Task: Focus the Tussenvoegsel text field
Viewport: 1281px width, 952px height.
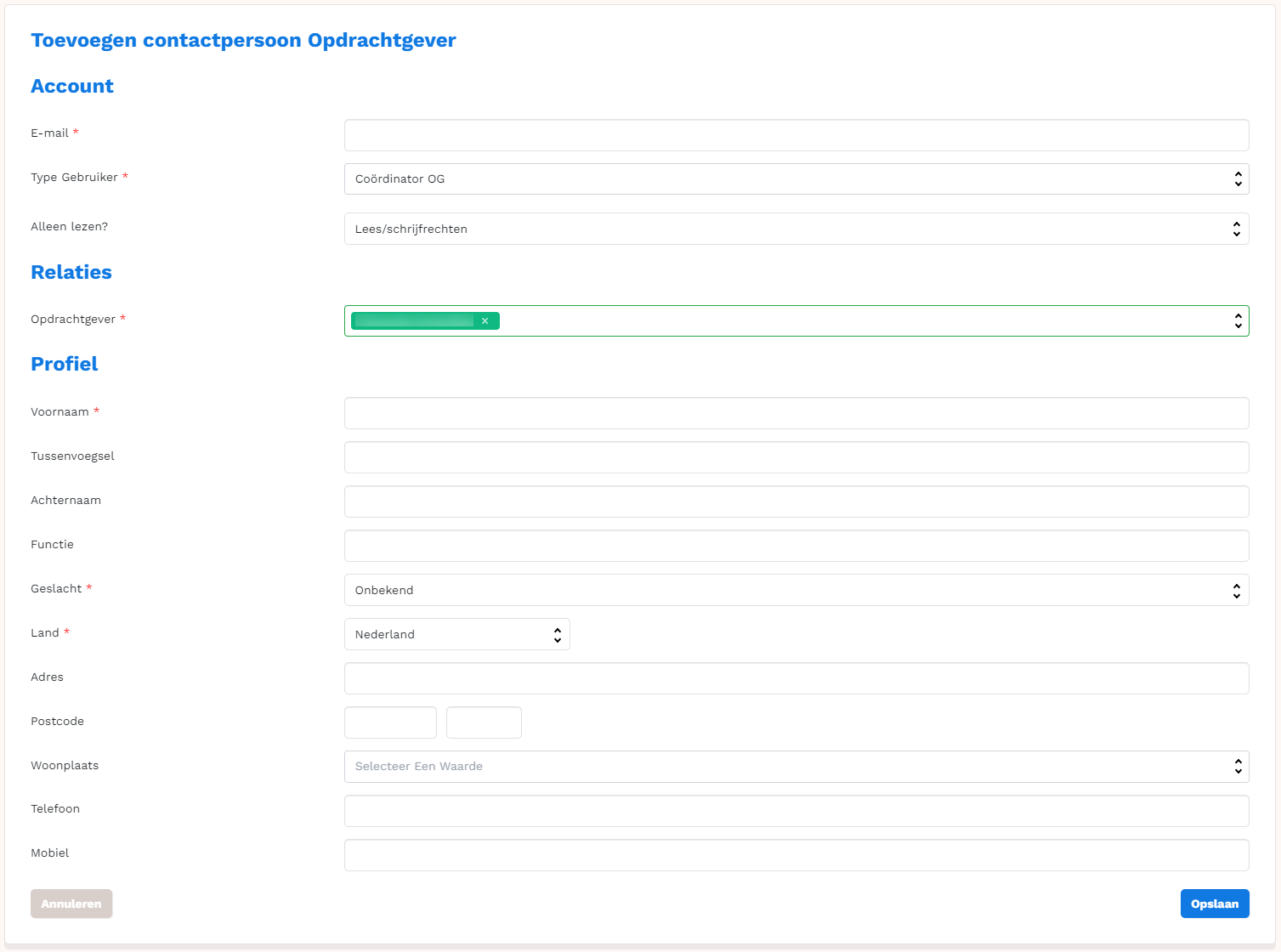Action: pyautogui.click(x=796, y=457)
